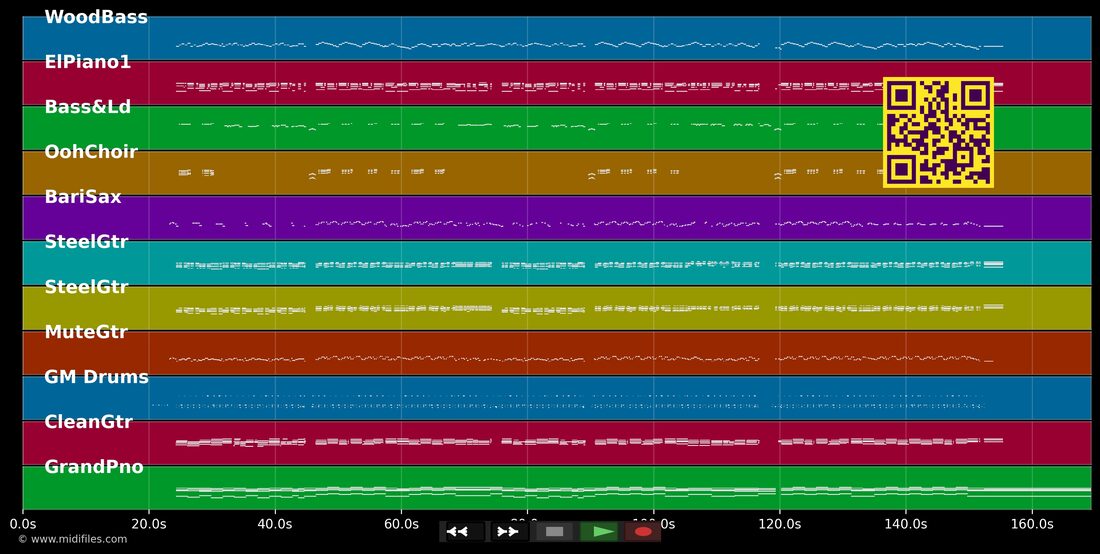Stop playback with the gray square button
The height and width of the screenshot is (554, 1100).
point(554,532)
